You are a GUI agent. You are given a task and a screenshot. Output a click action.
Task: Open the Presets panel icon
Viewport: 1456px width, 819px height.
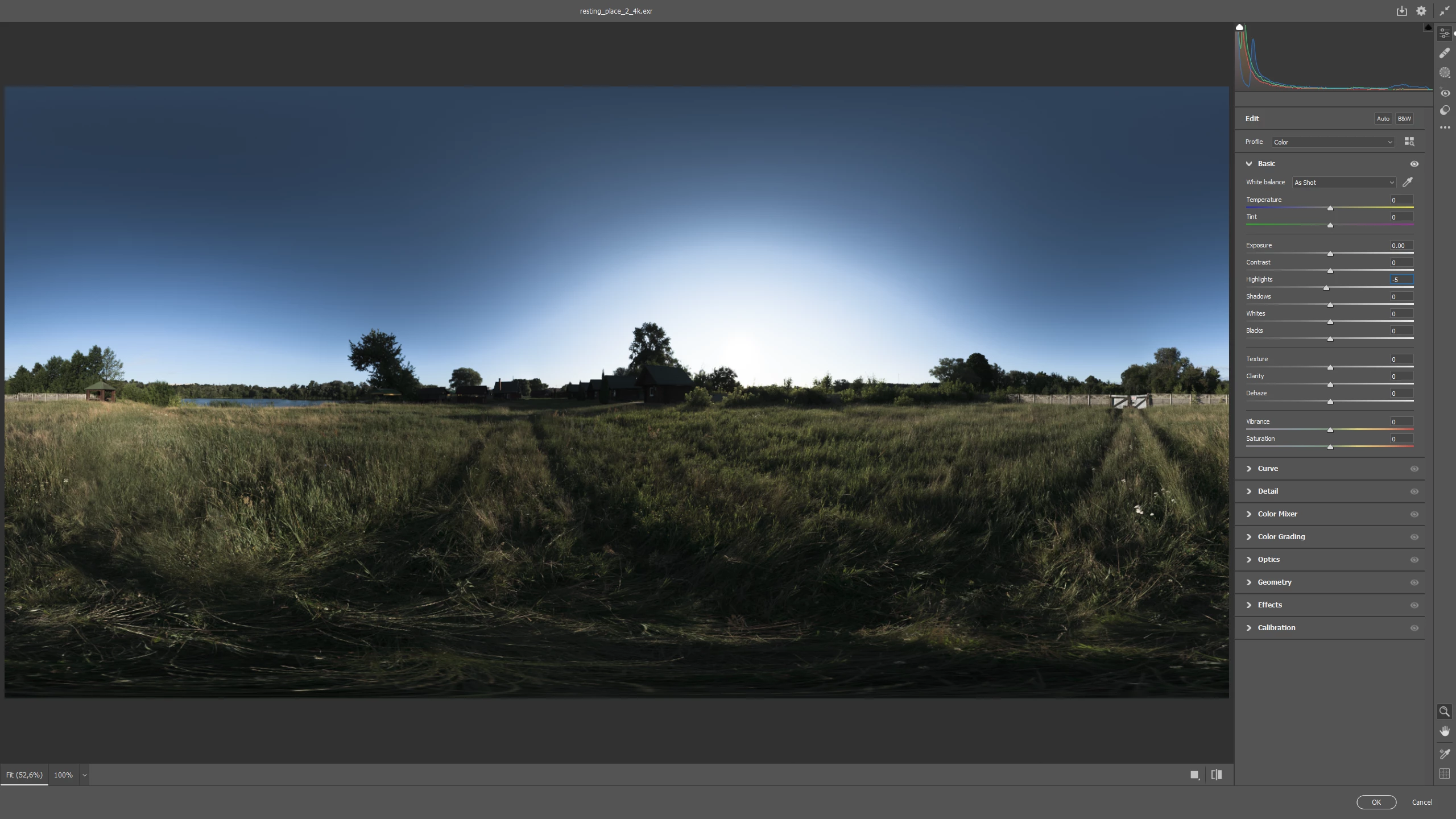point(1445,110)
